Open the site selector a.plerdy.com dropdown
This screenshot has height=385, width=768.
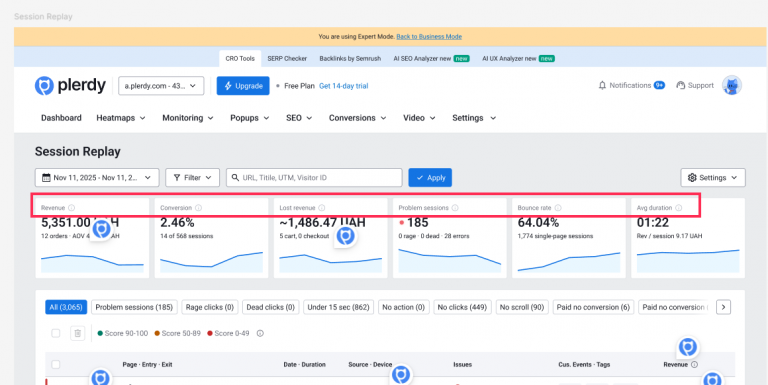pos(161,86)
